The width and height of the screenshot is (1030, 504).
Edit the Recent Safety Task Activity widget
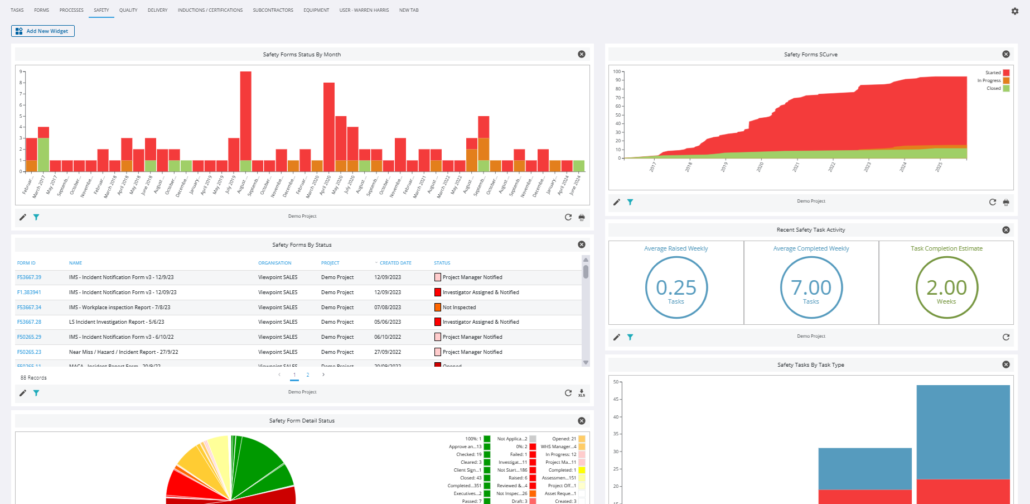pyautogui.click(x=617, y=338)
